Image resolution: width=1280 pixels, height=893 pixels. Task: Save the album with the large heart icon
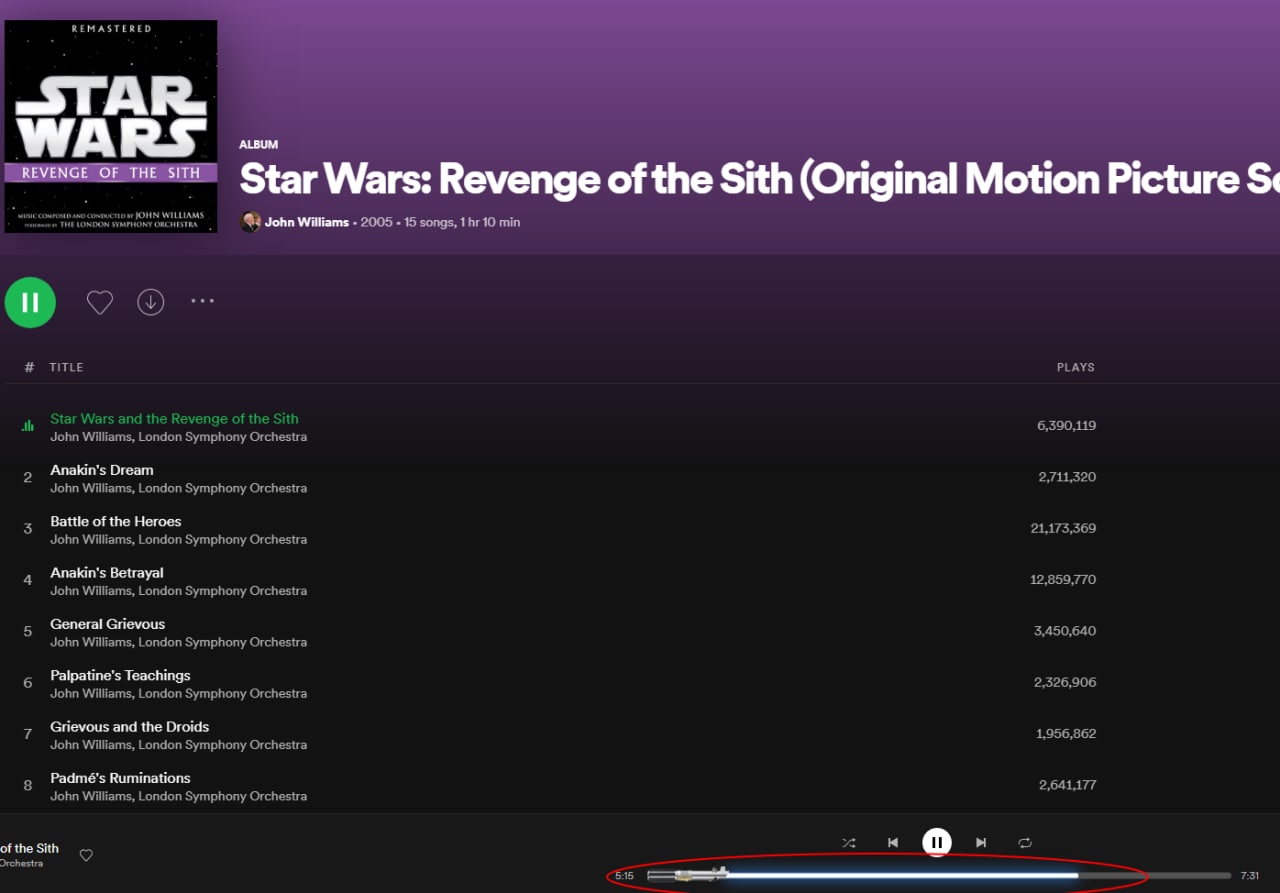click(100, 302)
